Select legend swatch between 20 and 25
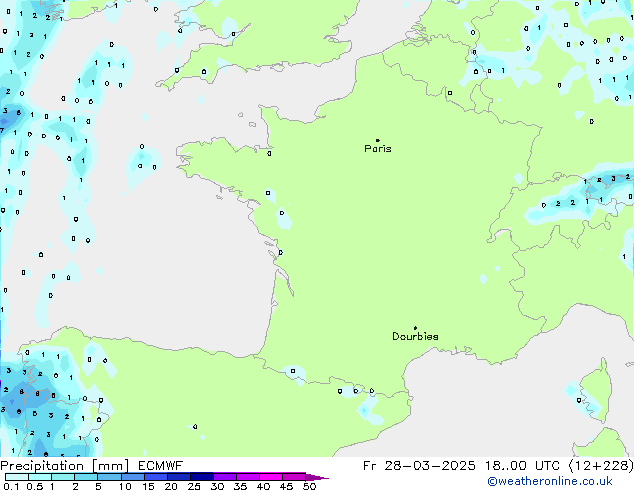 (179, 477)
